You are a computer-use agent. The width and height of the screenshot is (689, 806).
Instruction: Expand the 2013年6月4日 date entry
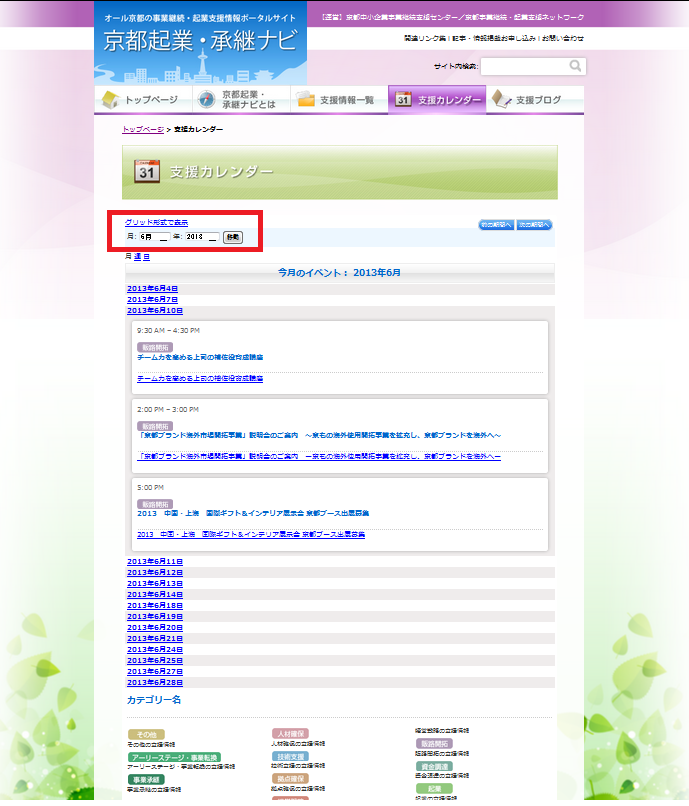click(x=152, y=288)
